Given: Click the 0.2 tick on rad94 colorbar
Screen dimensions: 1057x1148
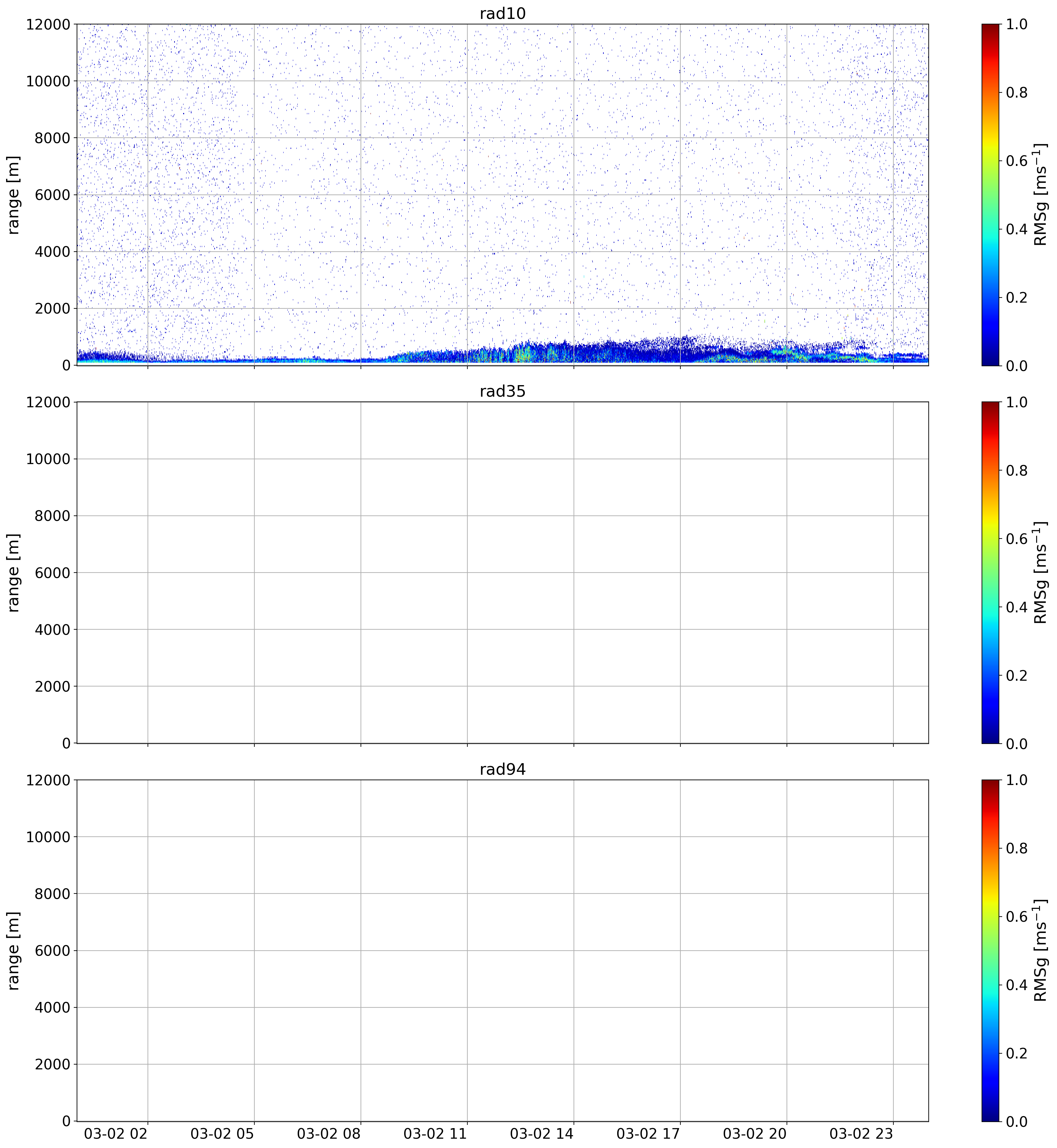Looking at the screenshot, I should click(1016, 1053).
